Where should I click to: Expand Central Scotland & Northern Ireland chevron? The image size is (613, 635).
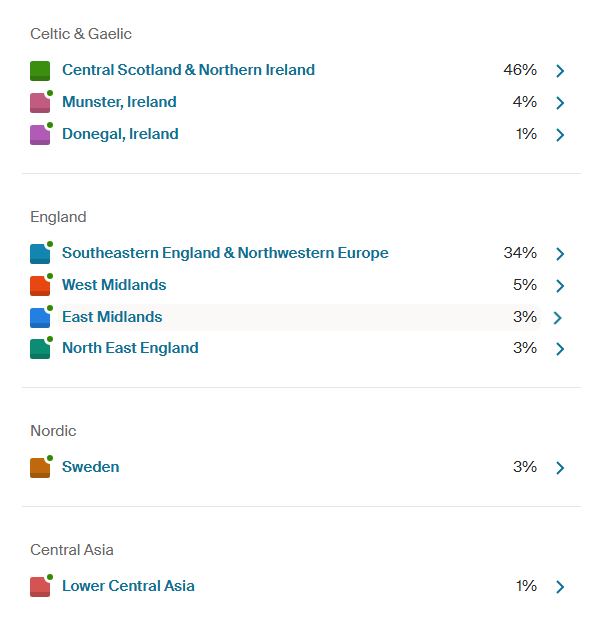click(560, 71)
